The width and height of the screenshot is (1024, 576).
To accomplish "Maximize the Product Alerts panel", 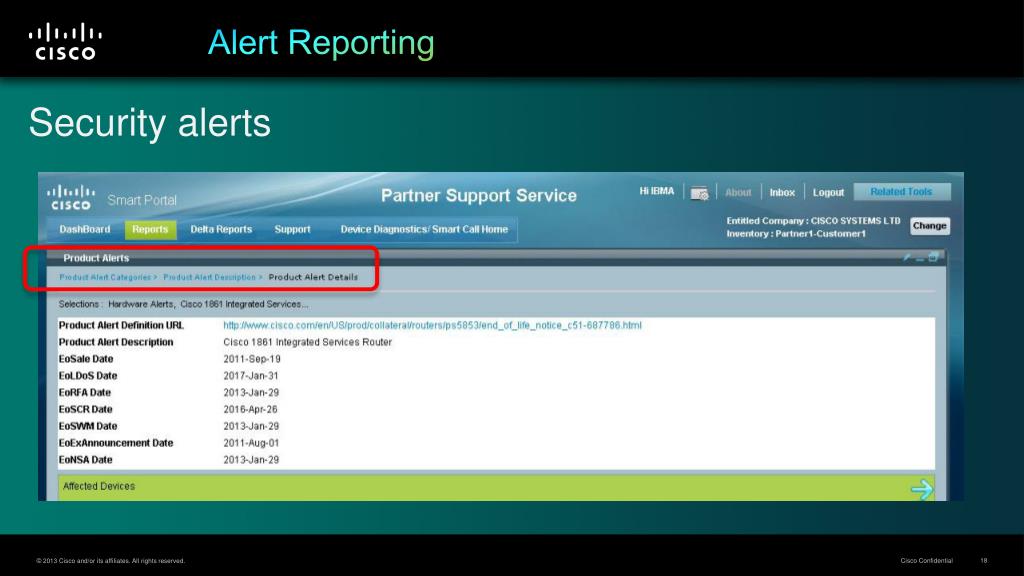I will coord(934,257).
